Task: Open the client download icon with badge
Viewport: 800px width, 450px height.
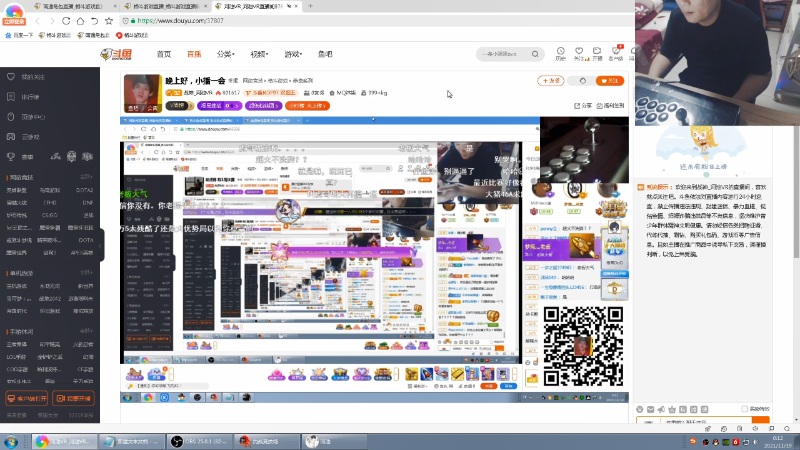Action: tap(616, 51)
